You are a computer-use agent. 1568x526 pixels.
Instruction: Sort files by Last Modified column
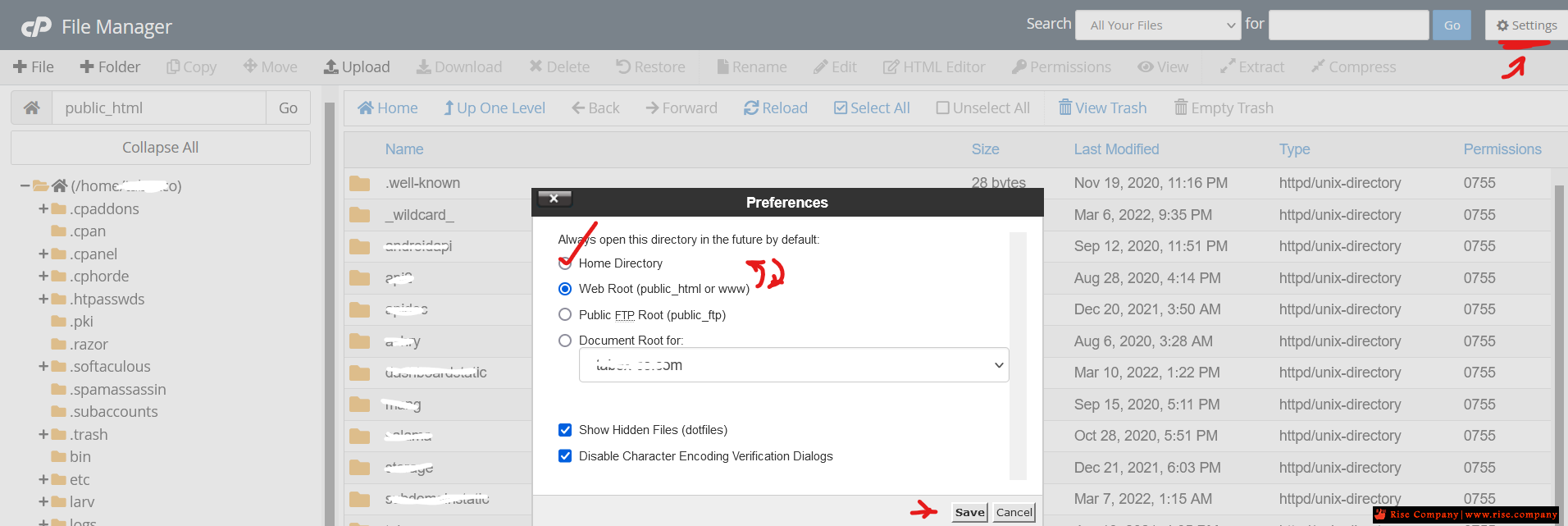pos(1116,149)
